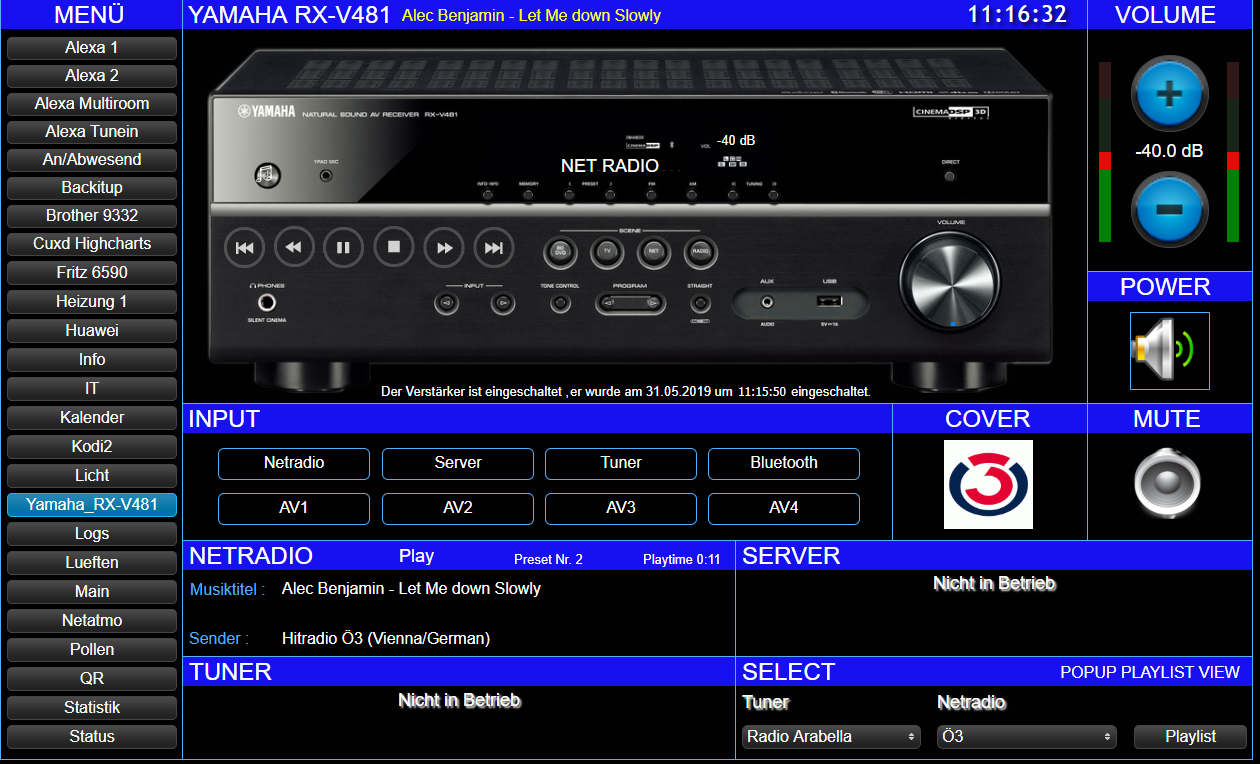Click the music note power button on receiver
1260x764 pixels.
coord(266,175)
